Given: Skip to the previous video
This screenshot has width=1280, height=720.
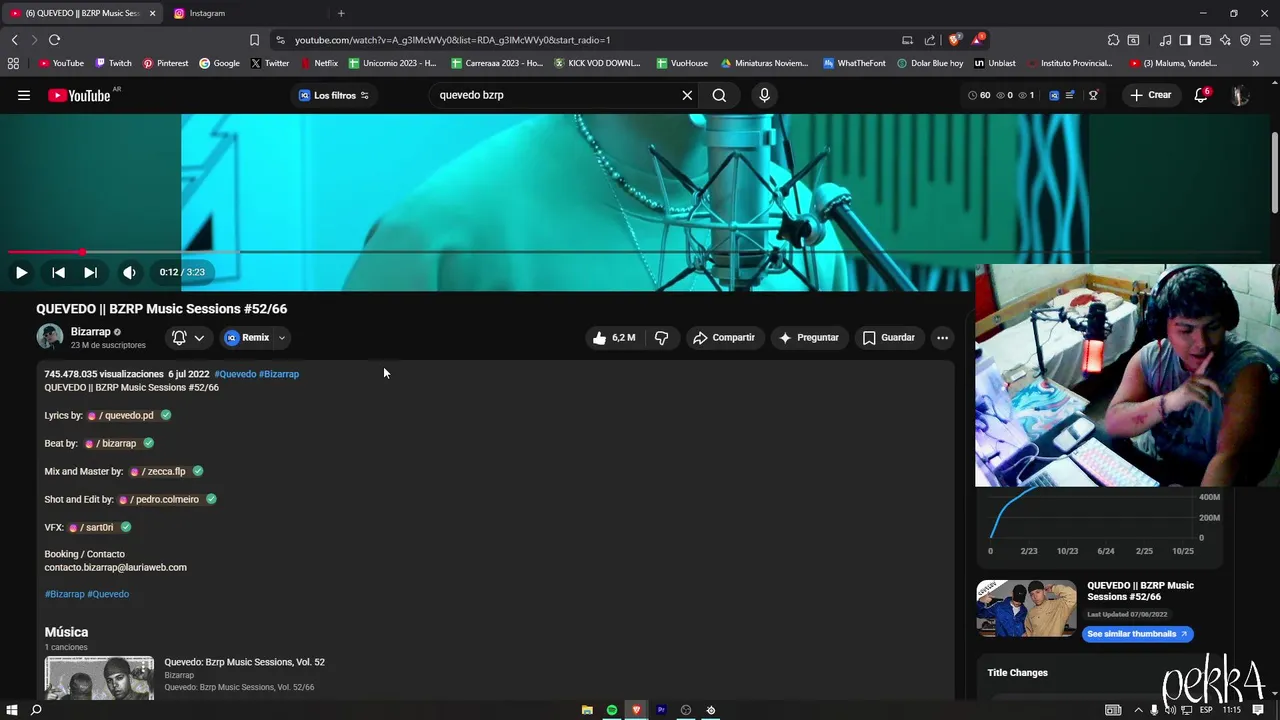Looking at the screenshot, I should tap(58, 272).
